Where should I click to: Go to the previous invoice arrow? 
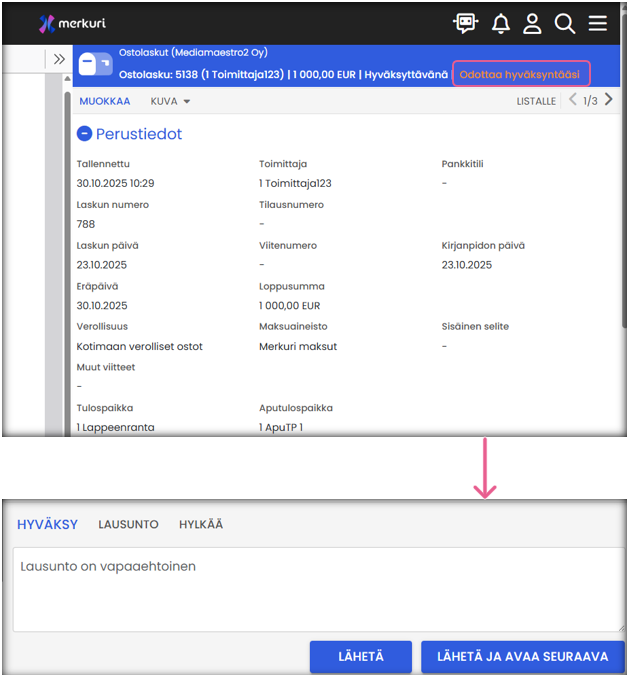point(572,100)
